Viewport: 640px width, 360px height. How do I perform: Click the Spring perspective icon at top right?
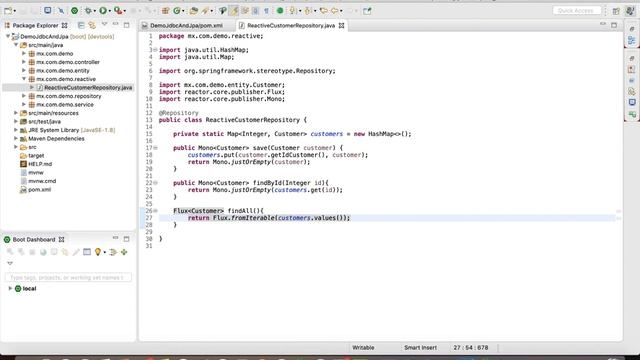630,11
